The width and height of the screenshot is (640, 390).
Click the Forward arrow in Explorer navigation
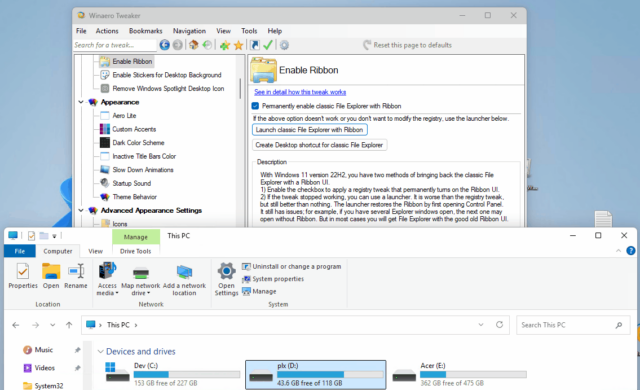tap(36, 325)
